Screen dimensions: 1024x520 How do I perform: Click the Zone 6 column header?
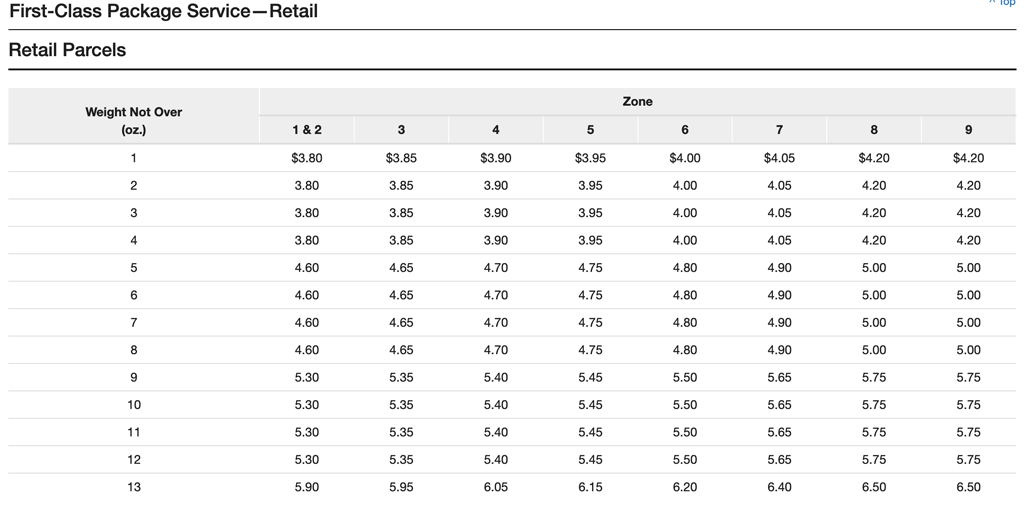point(685,130)
